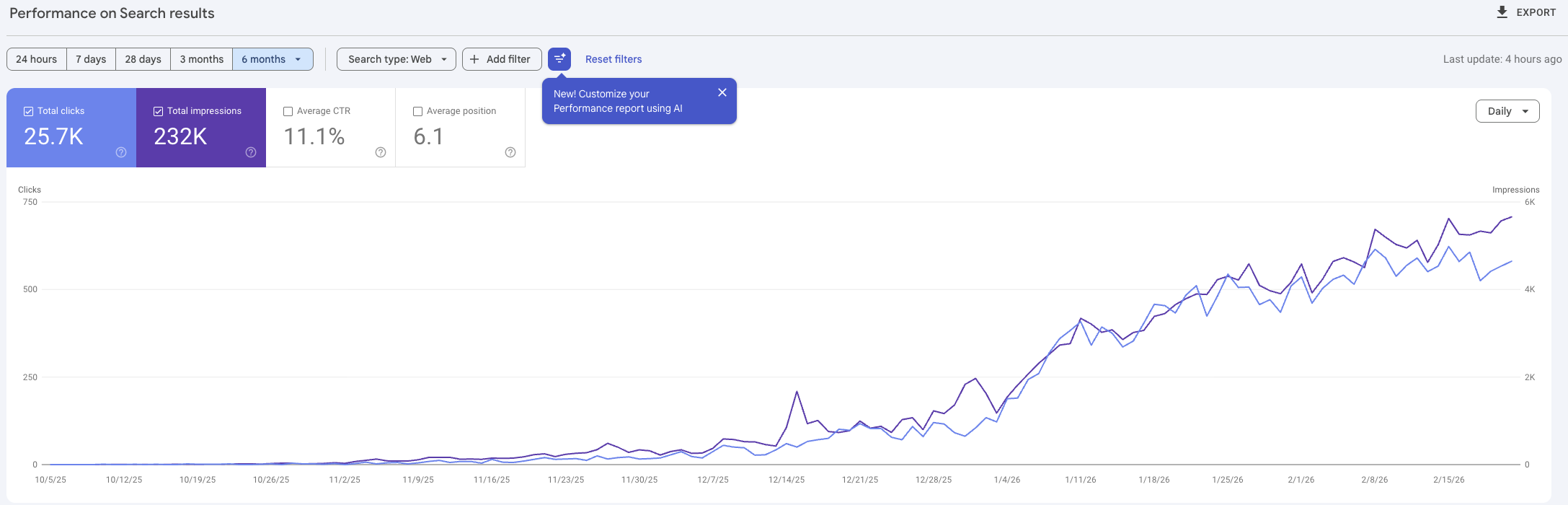1568x505 pixels.
Task: Open help icon for Average position
Action: coord(510,152)
